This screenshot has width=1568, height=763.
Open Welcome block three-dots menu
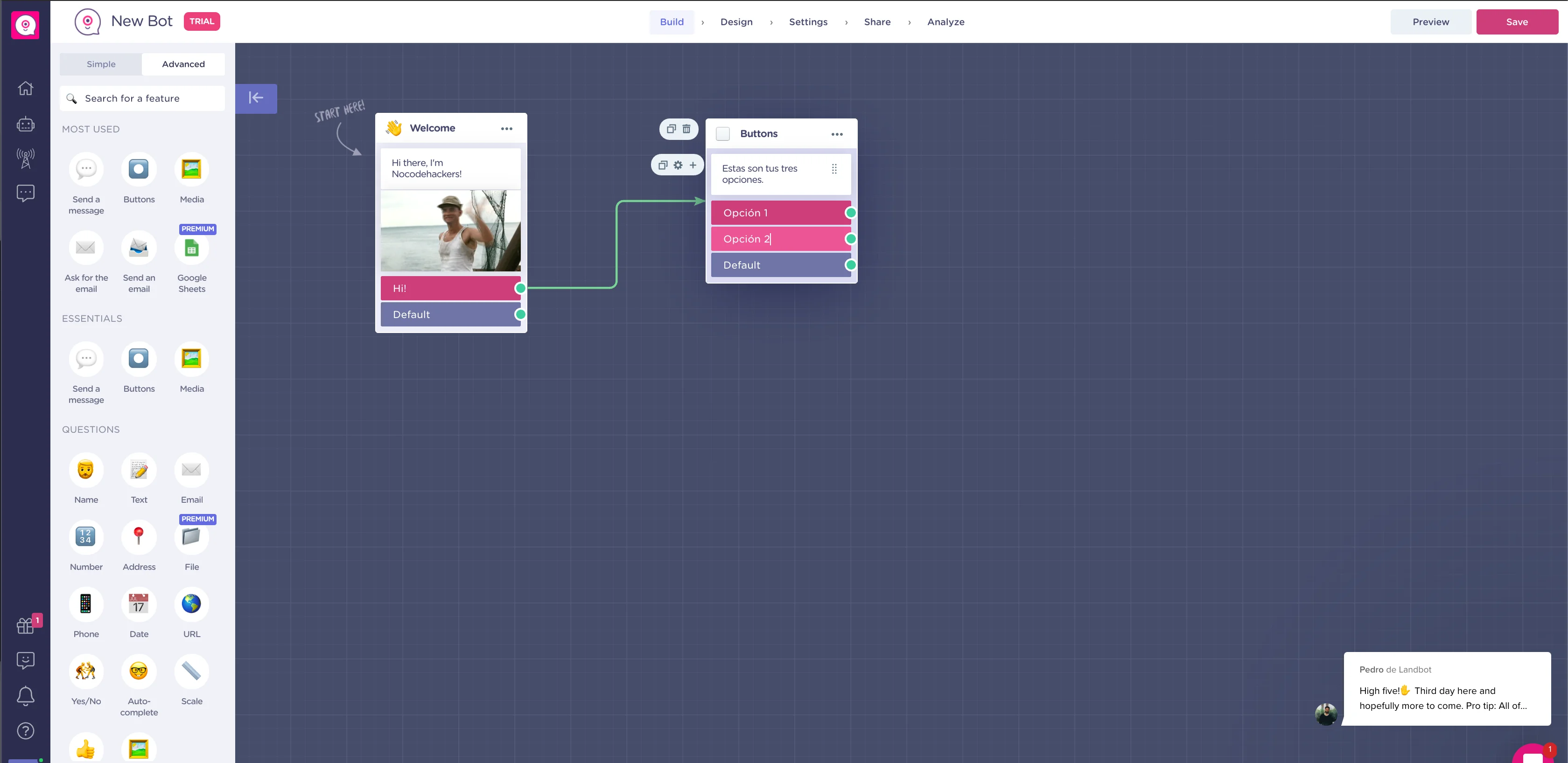(x=506, y=128)
